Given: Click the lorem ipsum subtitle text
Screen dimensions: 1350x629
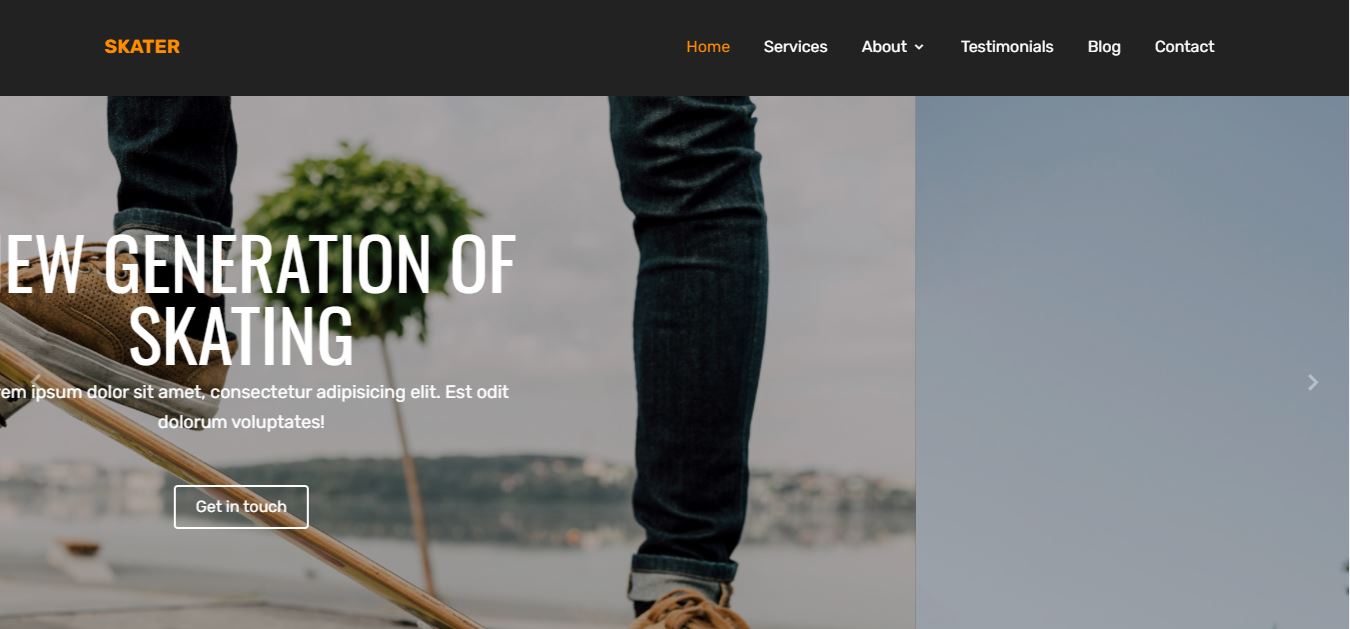Looking at the screenshot, I should click(x=254, y=407).
